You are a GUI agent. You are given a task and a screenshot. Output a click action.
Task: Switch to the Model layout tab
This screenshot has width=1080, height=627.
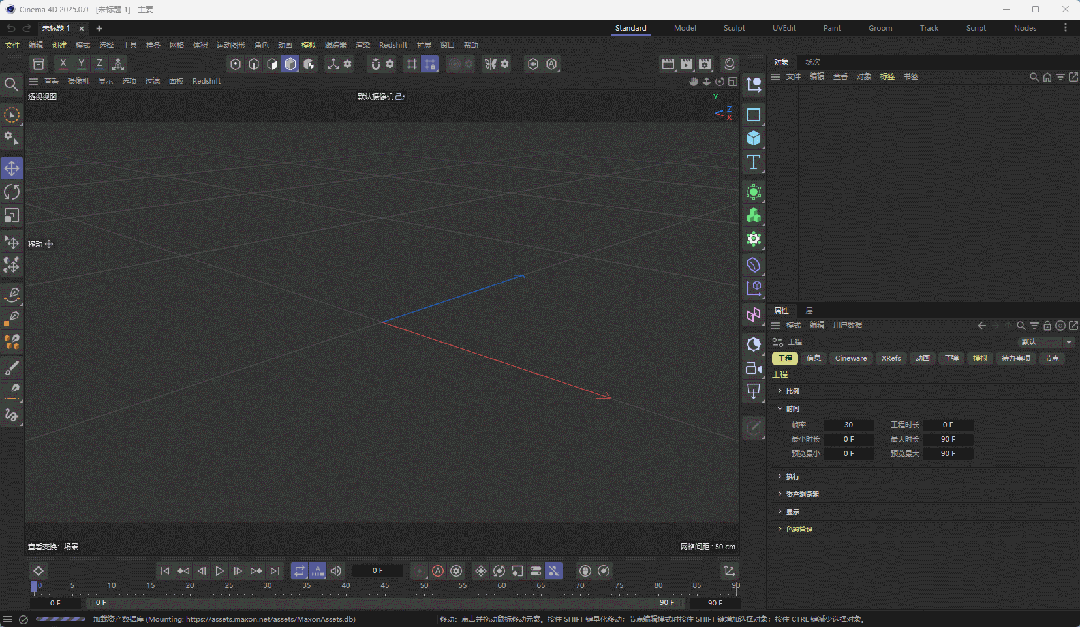tap(685, 28)
